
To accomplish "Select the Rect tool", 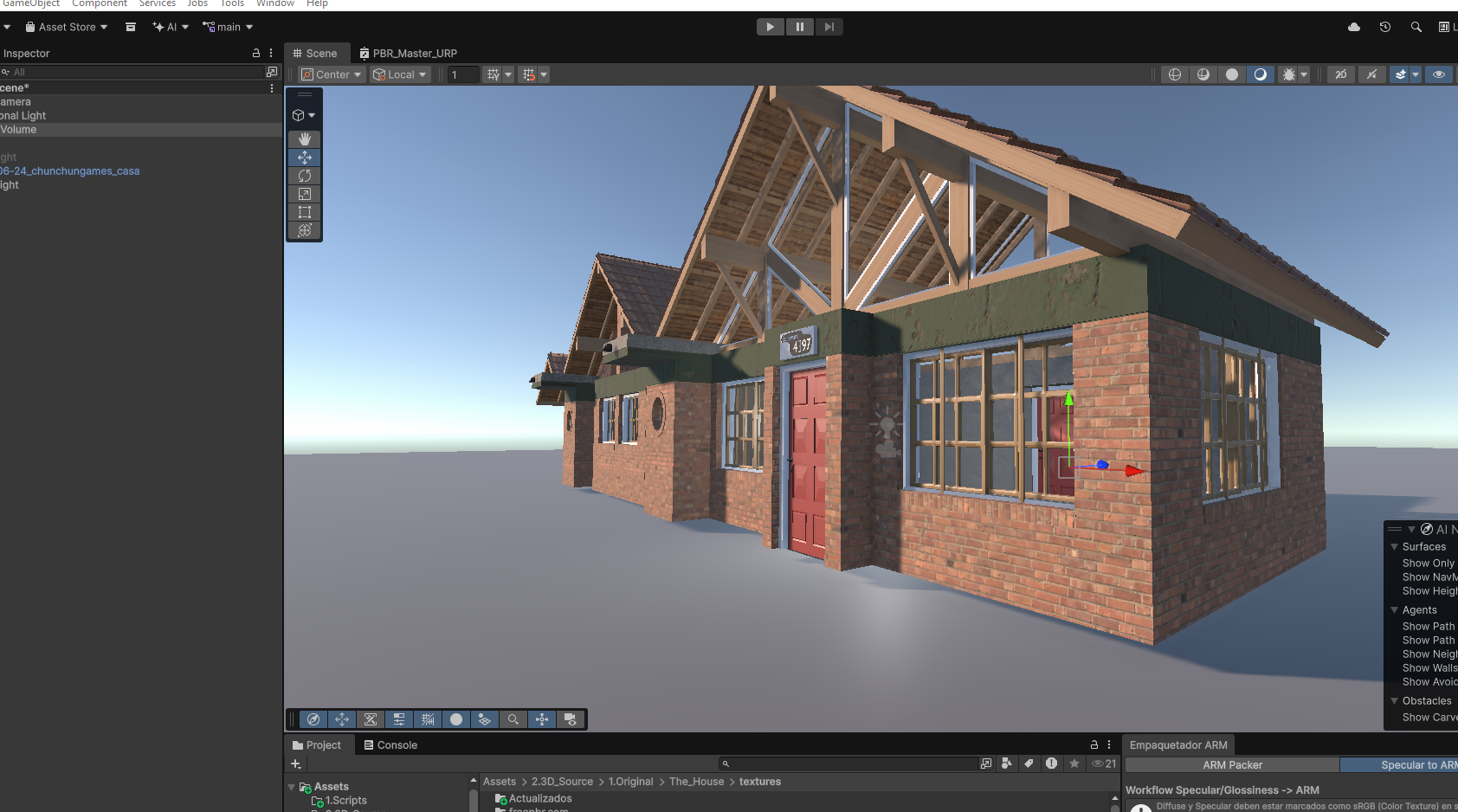I will pos(305,212).
